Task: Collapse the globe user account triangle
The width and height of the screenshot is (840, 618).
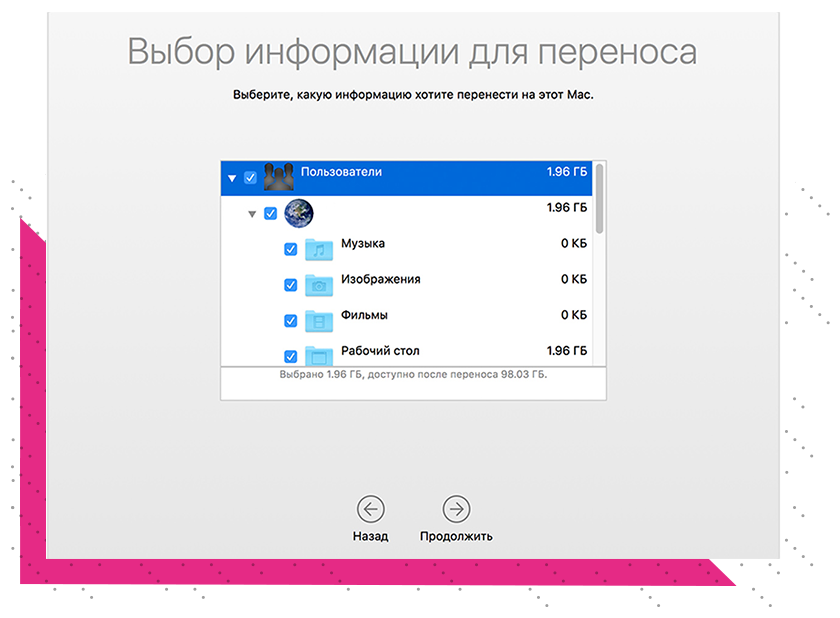Action: 252,214
